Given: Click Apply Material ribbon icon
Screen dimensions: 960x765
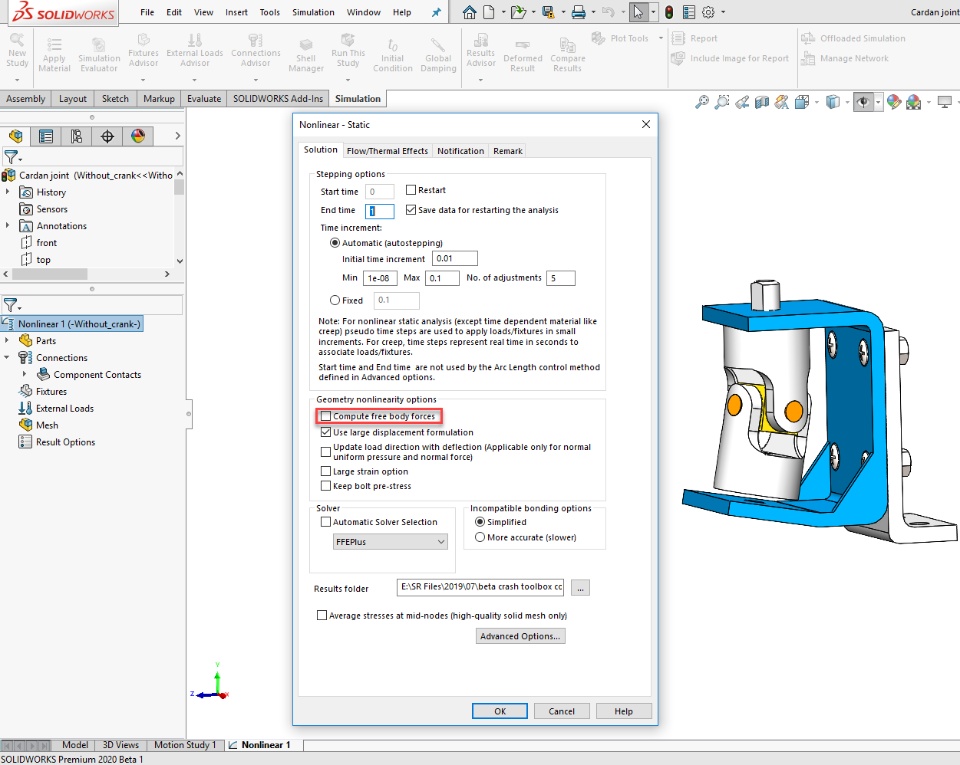Looking at the screenshot, I should coord(54,56).
